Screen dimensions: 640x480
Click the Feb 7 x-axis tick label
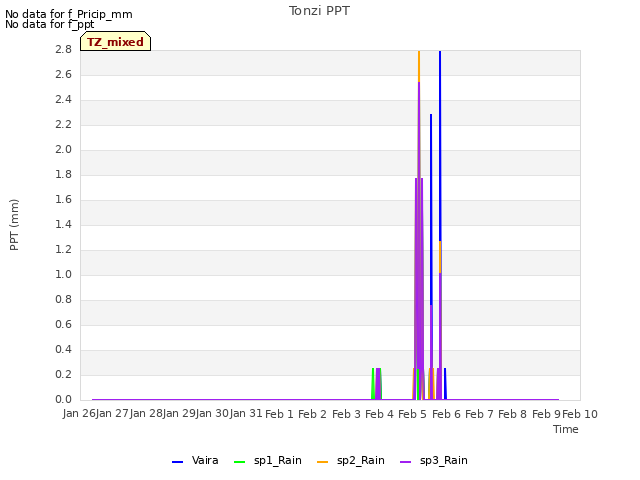480,414
